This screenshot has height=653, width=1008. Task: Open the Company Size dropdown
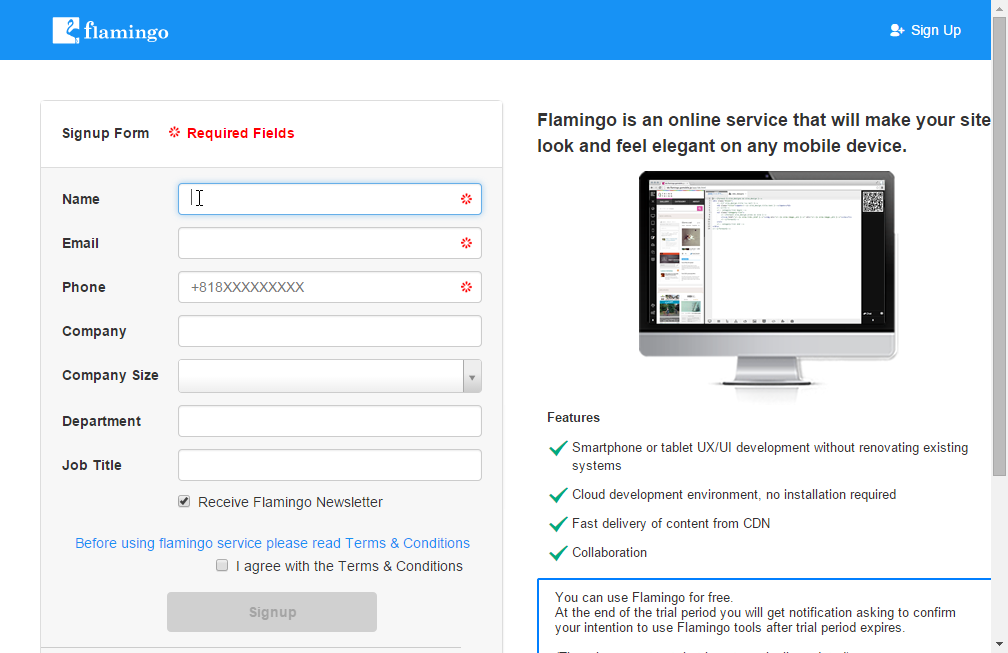pyautogui.click(x=330, y=376)
